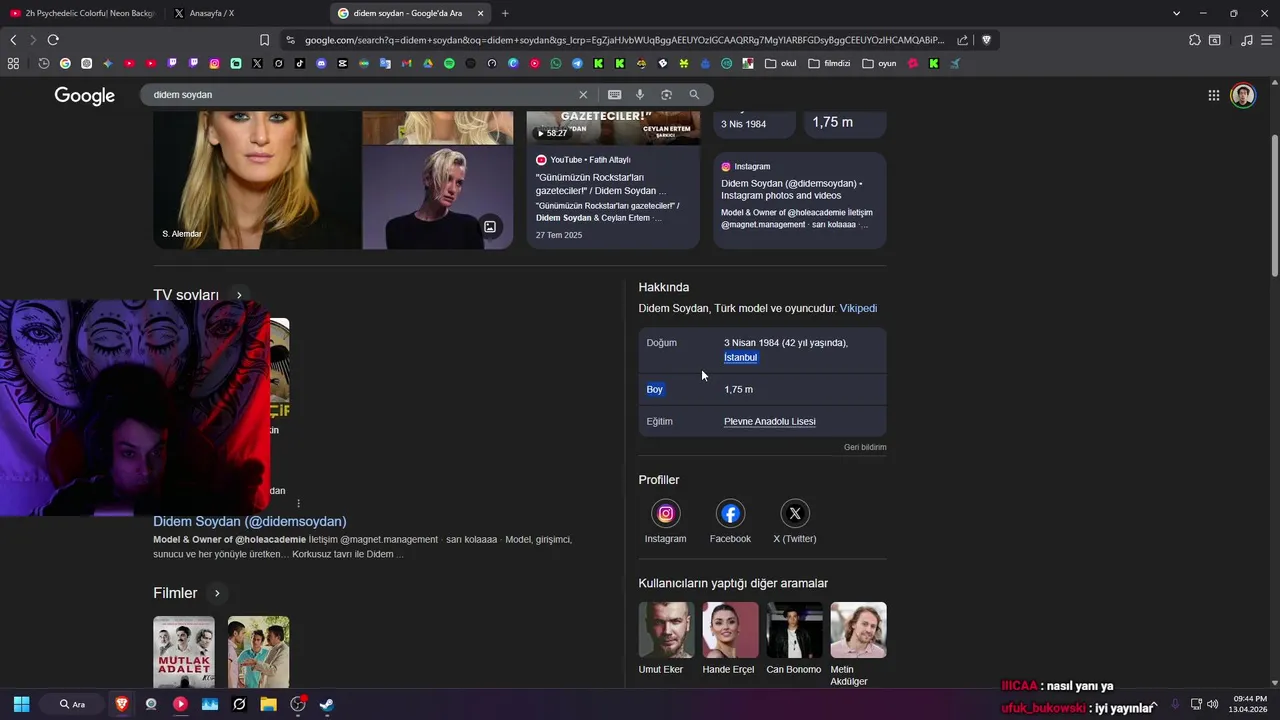Open the Mutlak Adalet film poster
1280x720 pixels.
tap(184, 651)
